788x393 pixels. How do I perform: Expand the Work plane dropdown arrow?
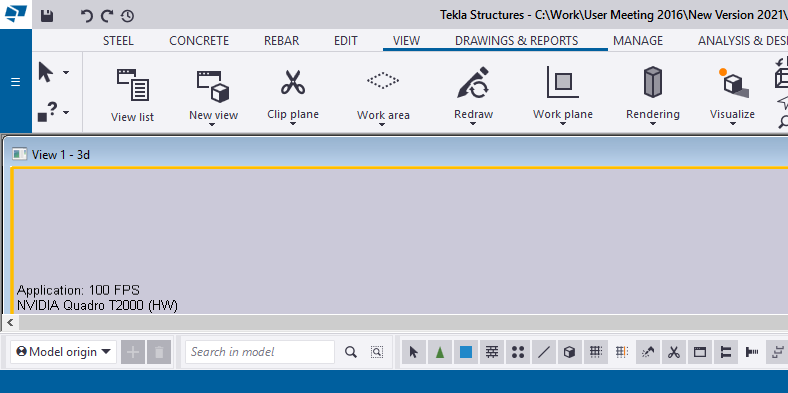coord(562,124)
